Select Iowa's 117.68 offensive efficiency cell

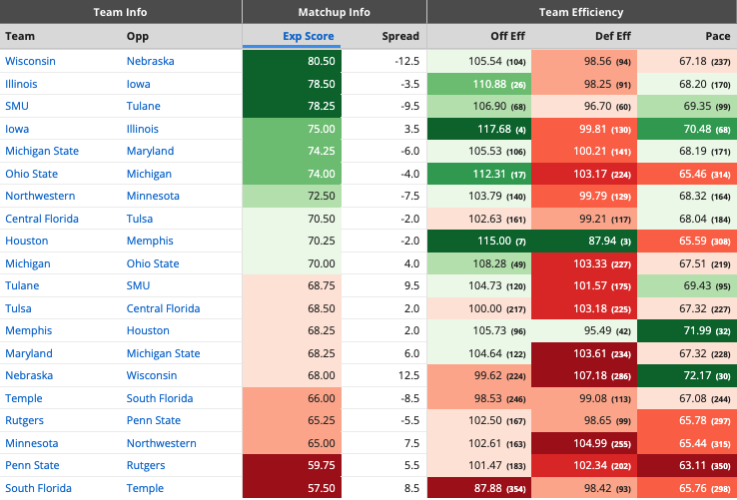point(479,129)
